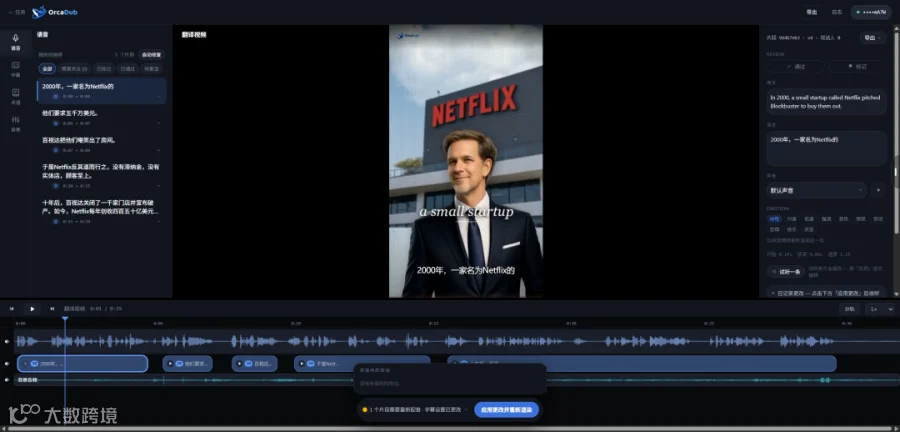
Task: Click voice avatar icon of the '百视达把他们' segment
Action: [56, 150]
